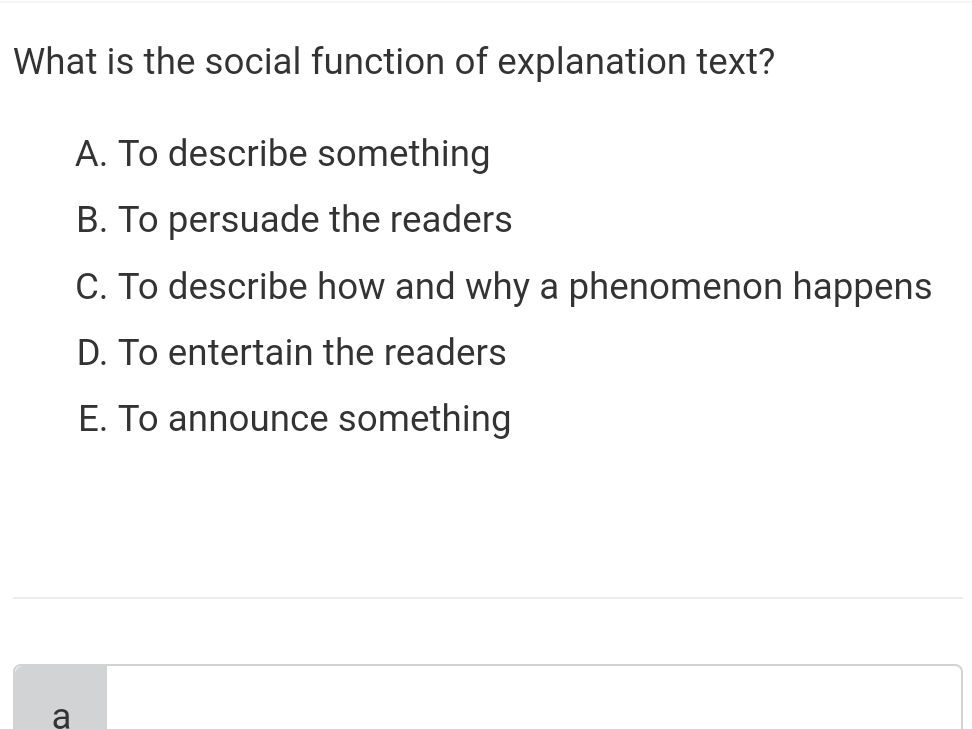
Task: Click the word 'happens' ending option C
Action: pyautogui.click(x=862, y=288)
